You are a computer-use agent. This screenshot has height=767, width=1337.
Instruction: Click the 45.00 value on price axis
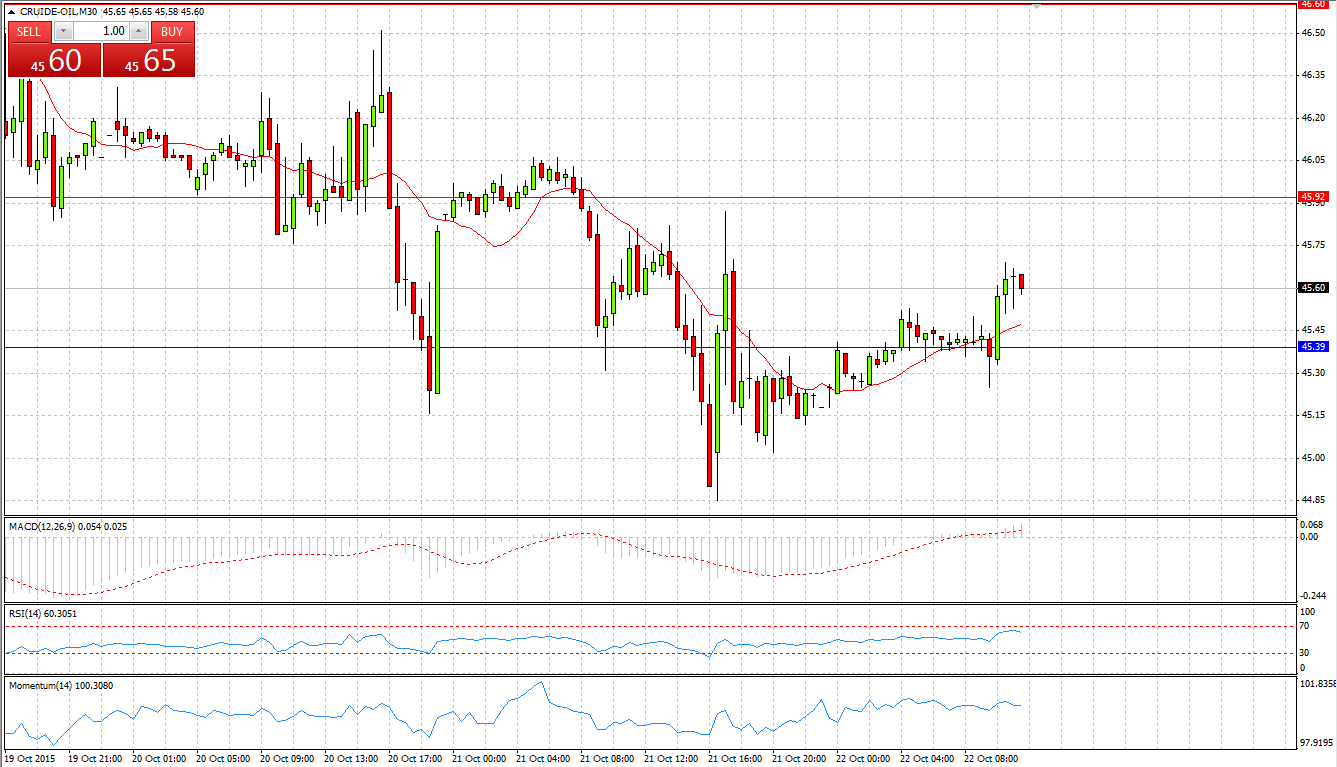click(1312, 458)
